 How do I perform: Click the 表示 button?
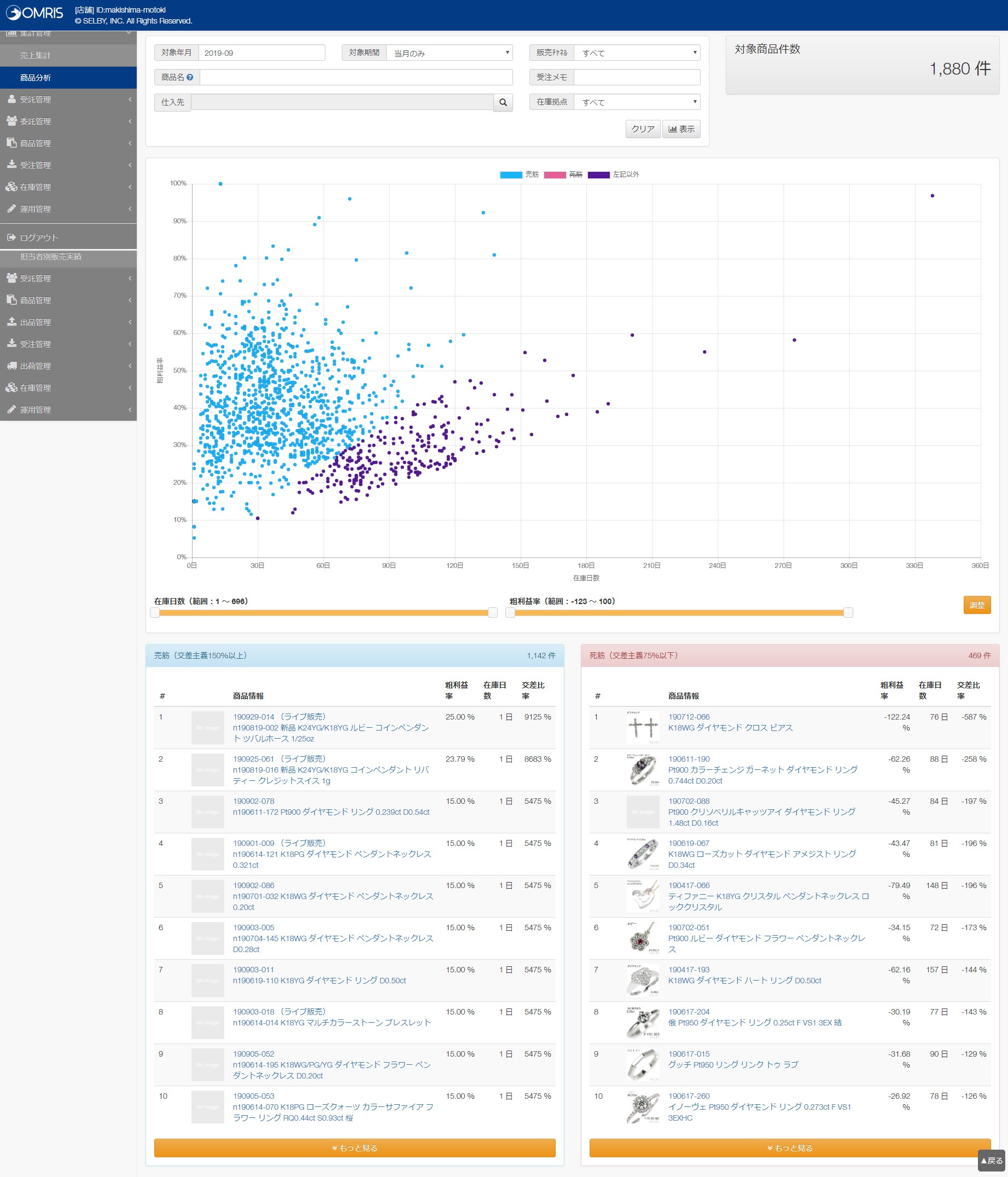click(x=681, y=129)
